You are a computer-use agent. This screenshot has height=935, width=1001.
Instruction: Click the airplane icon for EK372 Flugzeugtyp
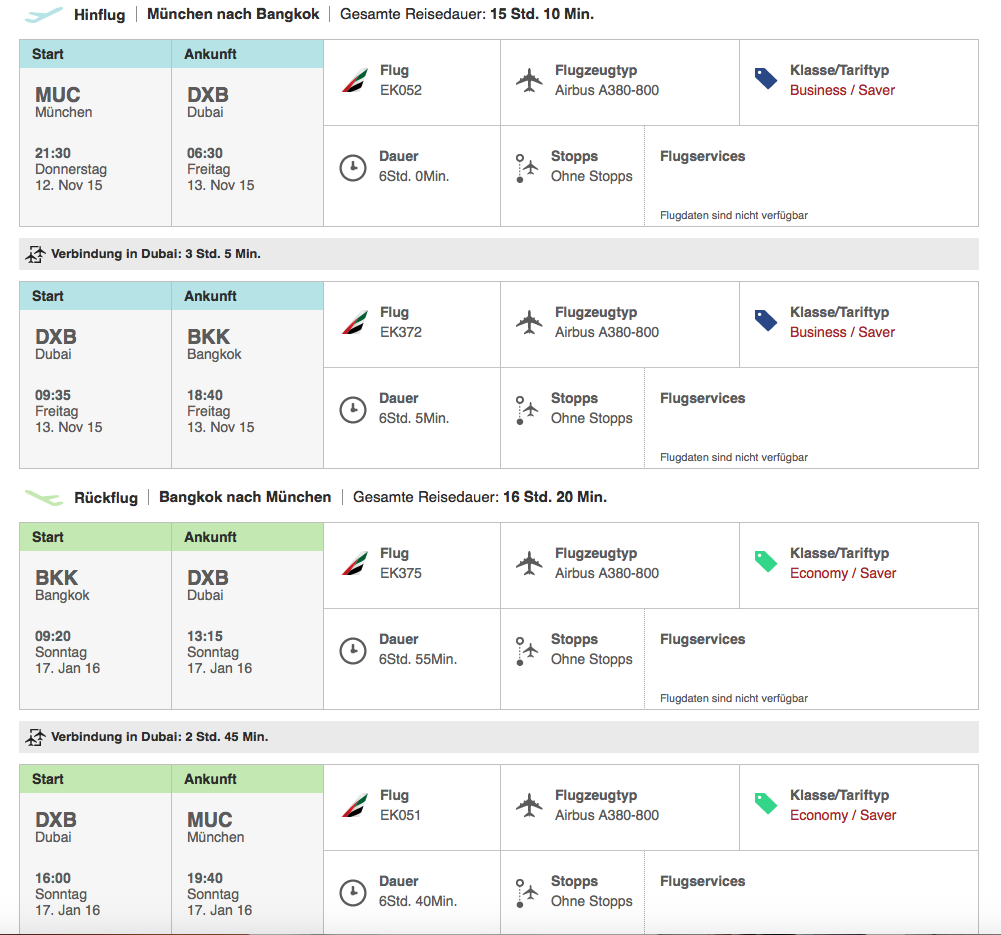click(529, 322)
